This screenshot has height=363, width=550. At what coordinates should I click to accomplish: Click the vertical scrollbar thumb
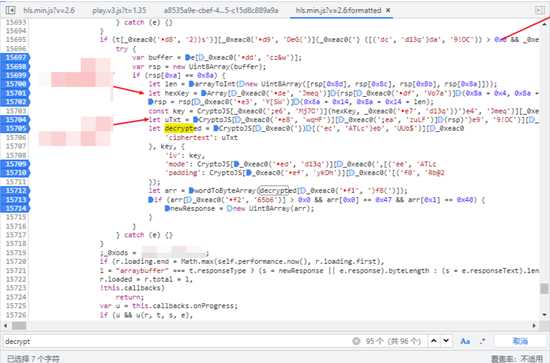tap(544, 288)
